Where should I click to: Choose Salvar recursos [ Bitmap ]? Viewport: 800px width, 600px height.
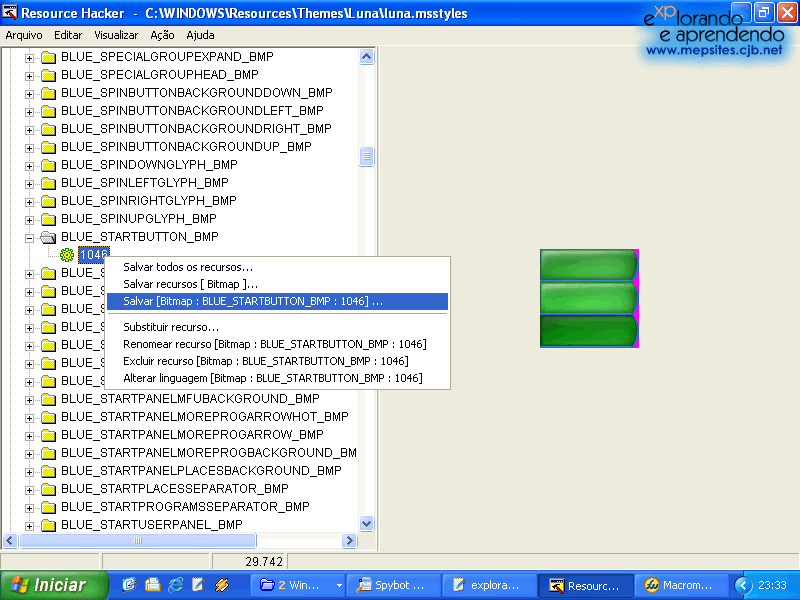278,284
